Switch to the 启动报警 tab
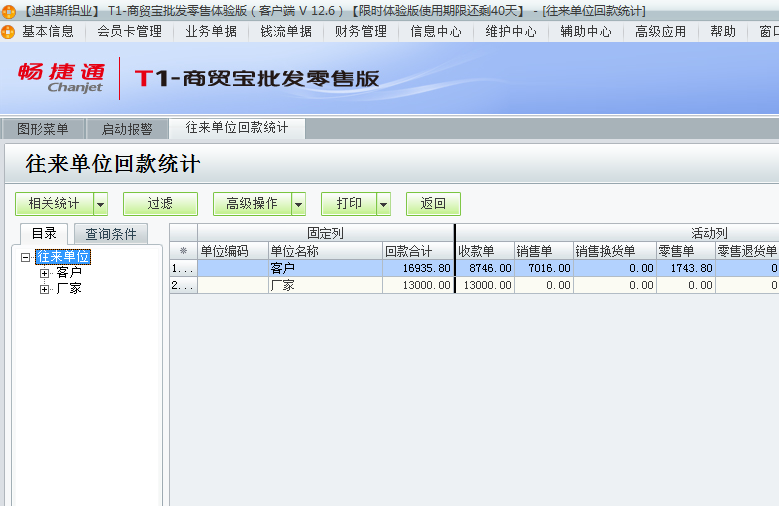This screenshot has height=506, width=779. click(x=127, y=129)
